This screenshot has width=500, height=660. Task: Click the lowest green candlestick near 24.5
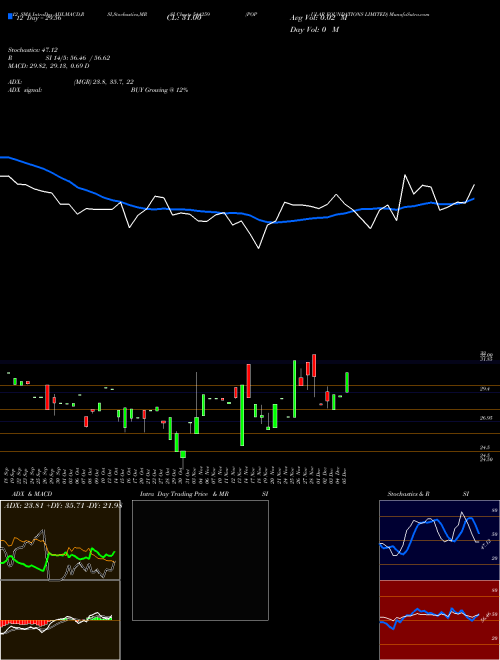pyautogui.click(x=183, y=454)
